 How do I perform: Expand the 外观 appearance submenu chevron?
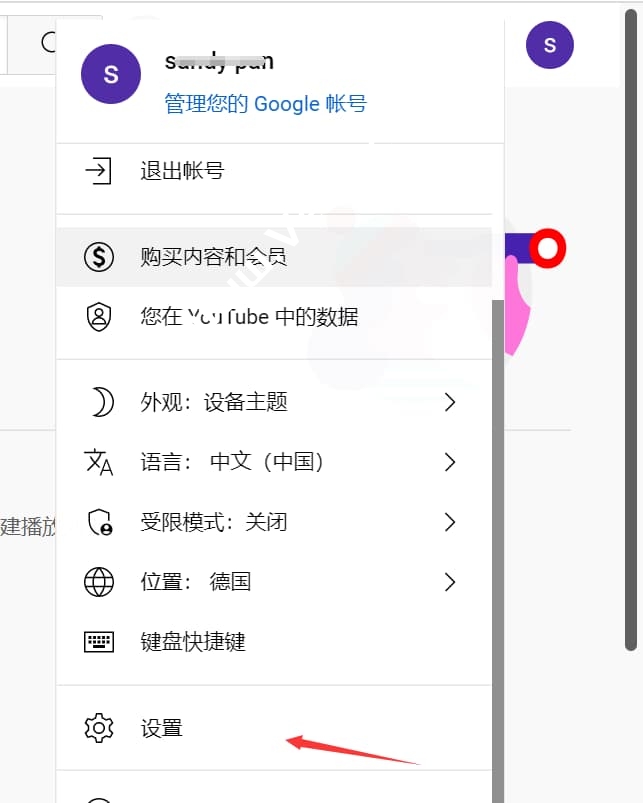[450, 402]
